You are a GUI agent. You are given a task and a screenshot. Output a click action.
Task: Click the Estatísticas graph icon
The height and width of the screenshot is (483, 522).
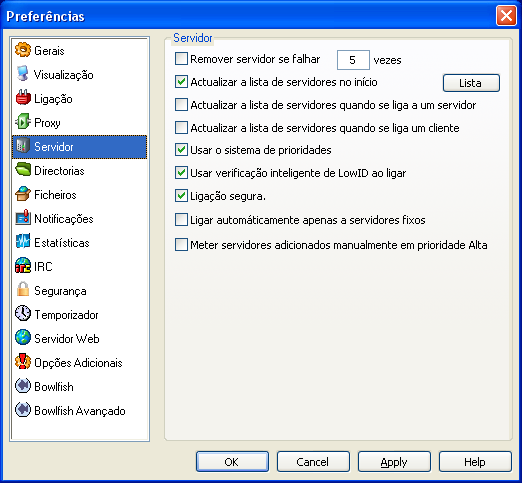pos(23,242)
